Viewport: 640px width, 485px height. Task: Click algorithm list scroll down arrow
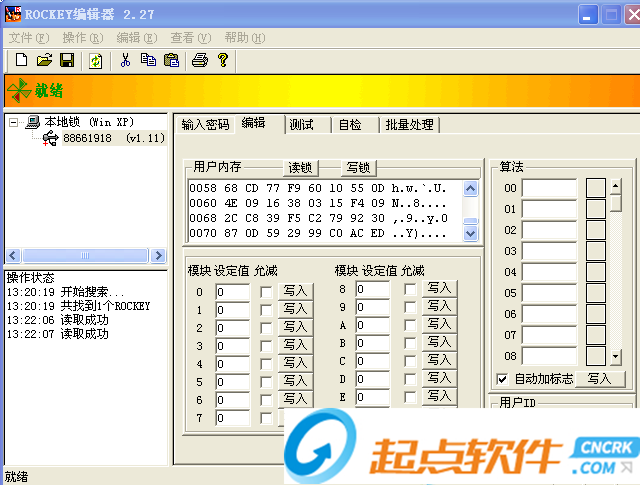pos(616,357)
